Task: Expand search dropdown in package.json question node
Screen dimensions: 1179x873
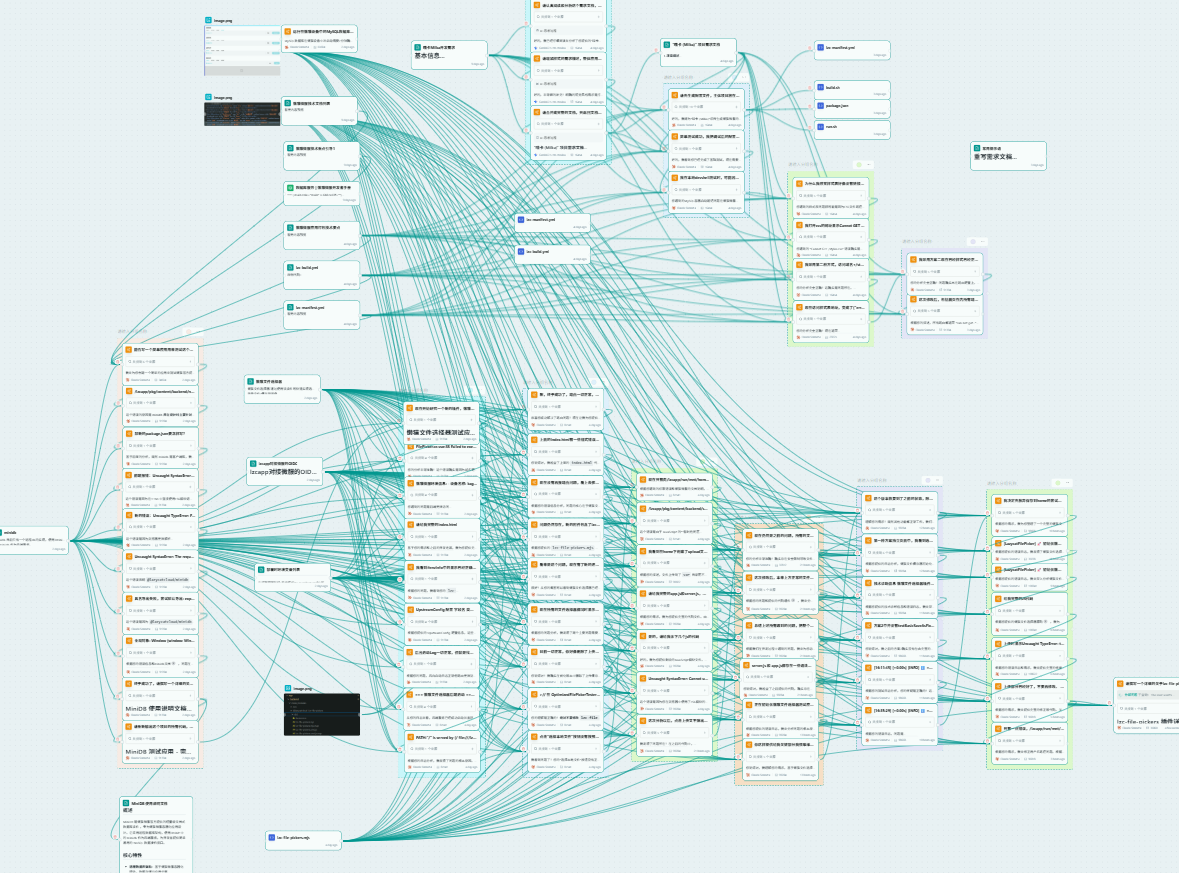Action: 161,444
